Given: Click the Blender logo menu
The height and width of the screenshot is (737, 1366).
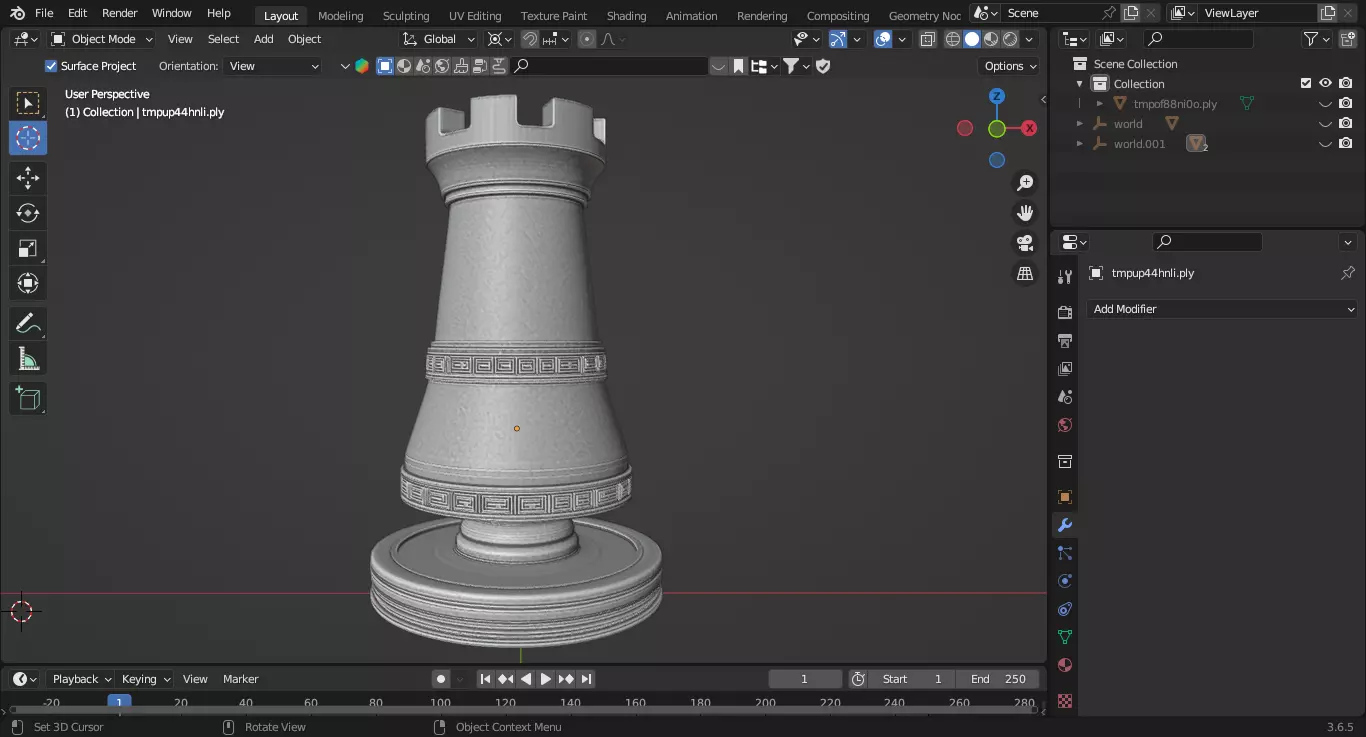Looking at the screenshot, I should tap(17, 13).
